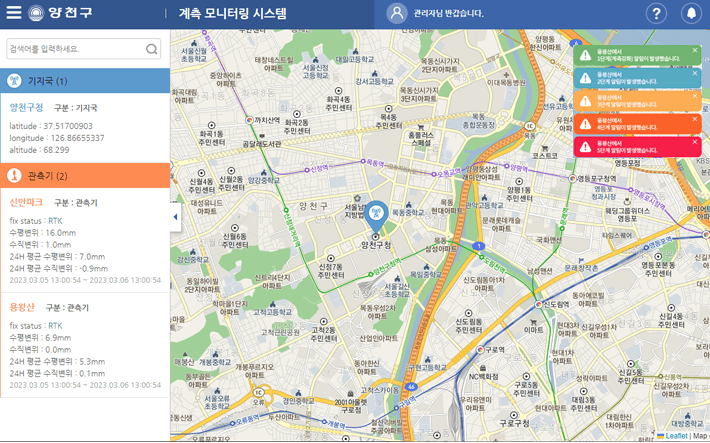Click 24H 평균 수직변위 -0.9mm row
This screenshot has height=443, width=710.
point(58,268)
